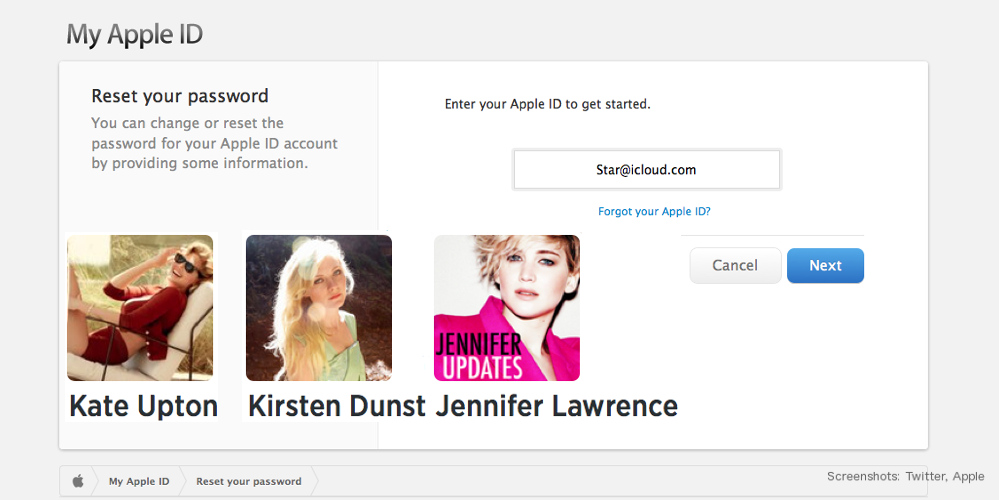Viewport: 1000px width, 500px height.
Task: Click the Jennifer Updates cover thumbnail
Action: pos(507,308)
